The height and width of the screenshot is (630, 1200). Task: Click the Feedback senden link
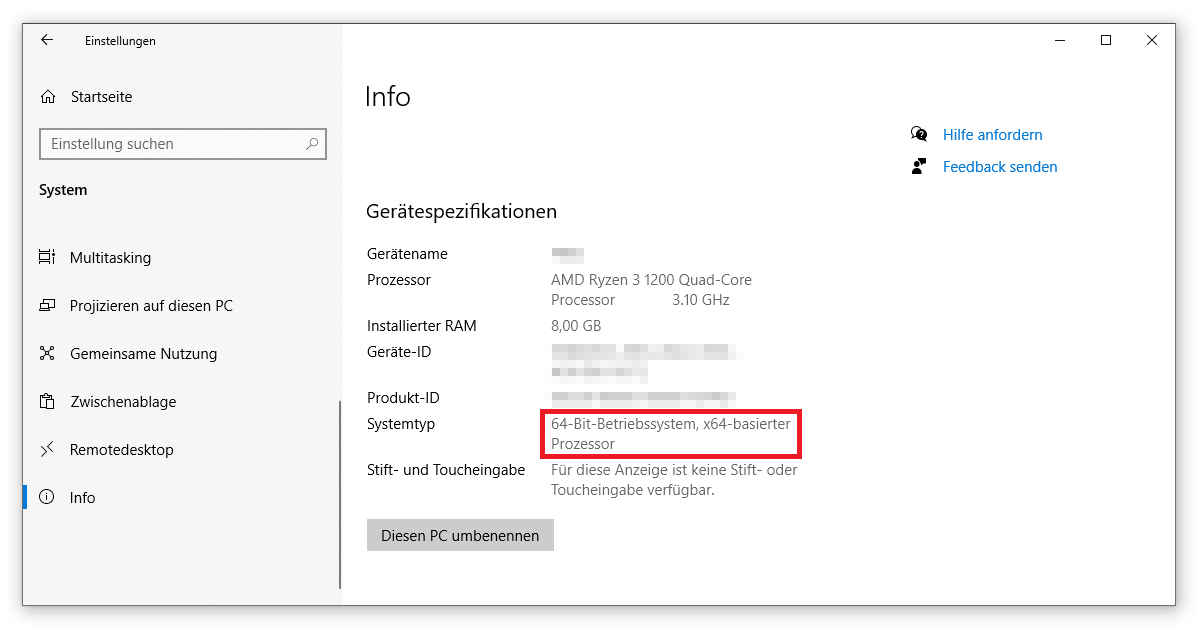999,166
